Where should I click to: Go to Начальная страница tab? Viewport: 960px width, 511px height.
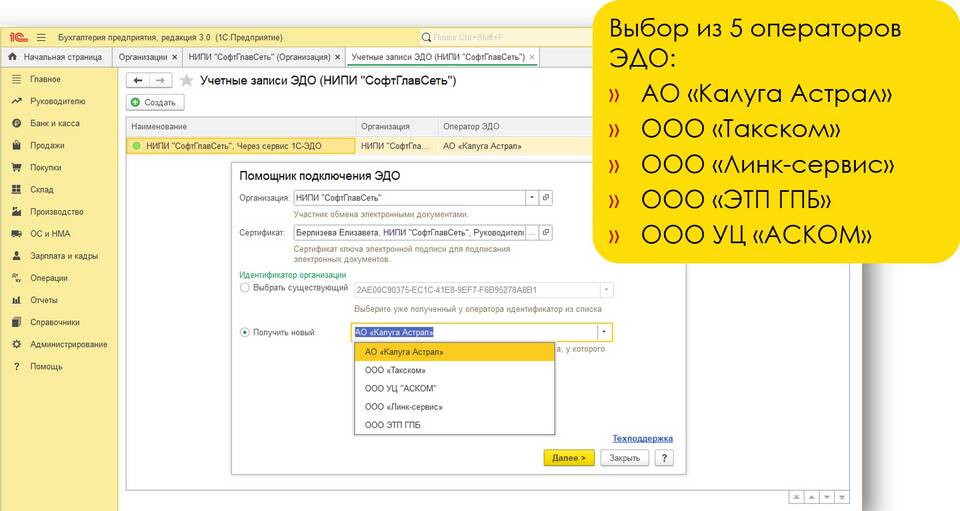56,57
